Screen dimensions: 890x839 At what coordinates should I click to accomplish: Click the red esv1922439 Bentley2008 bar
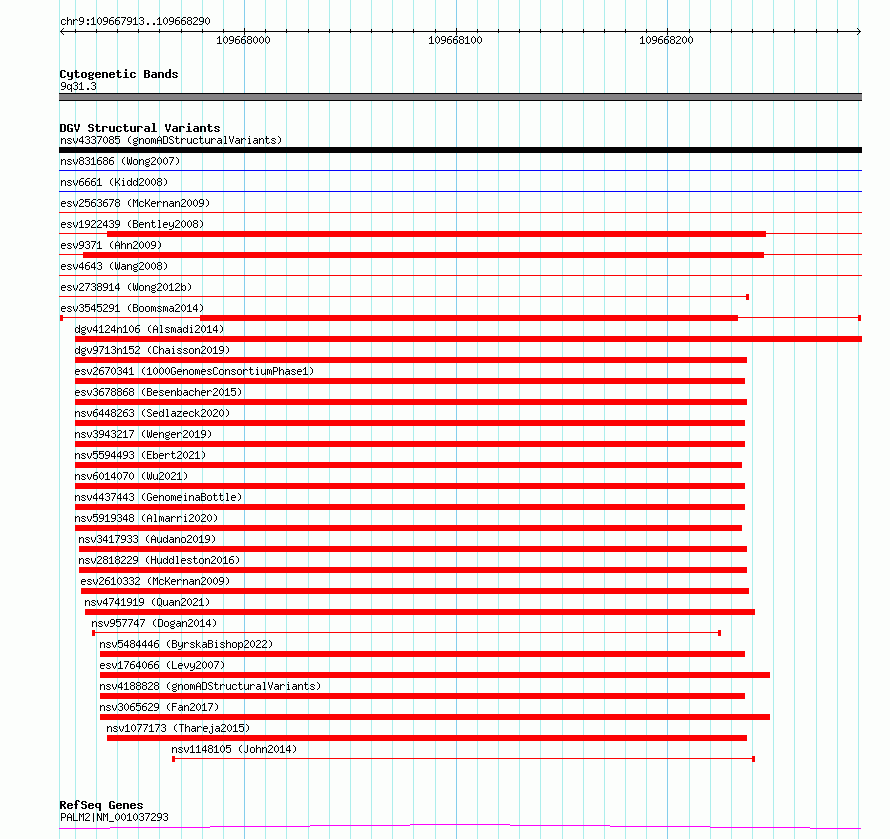(x=436, y=234)
